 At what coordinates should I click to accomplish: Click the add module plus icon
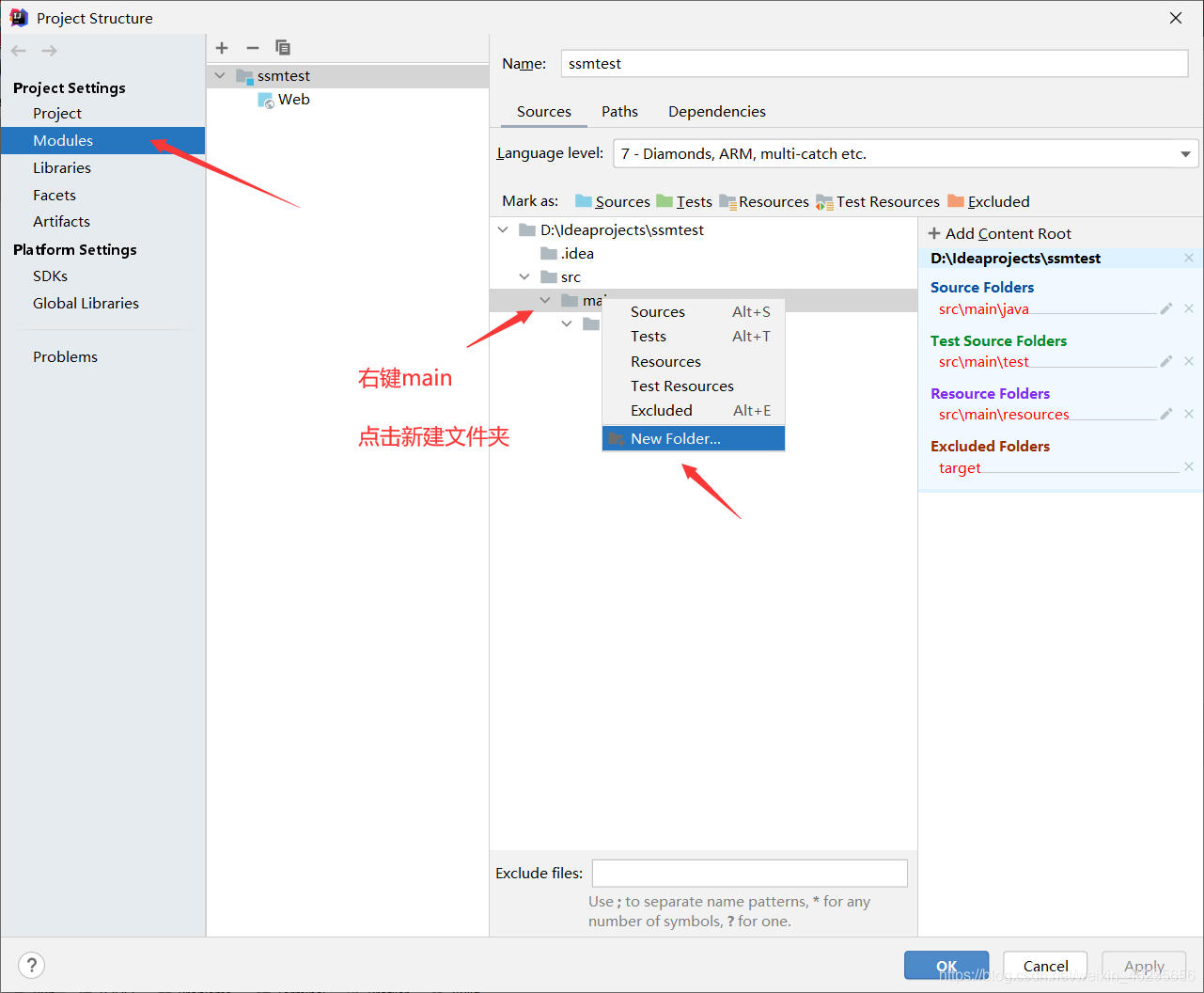pos(222,48)
